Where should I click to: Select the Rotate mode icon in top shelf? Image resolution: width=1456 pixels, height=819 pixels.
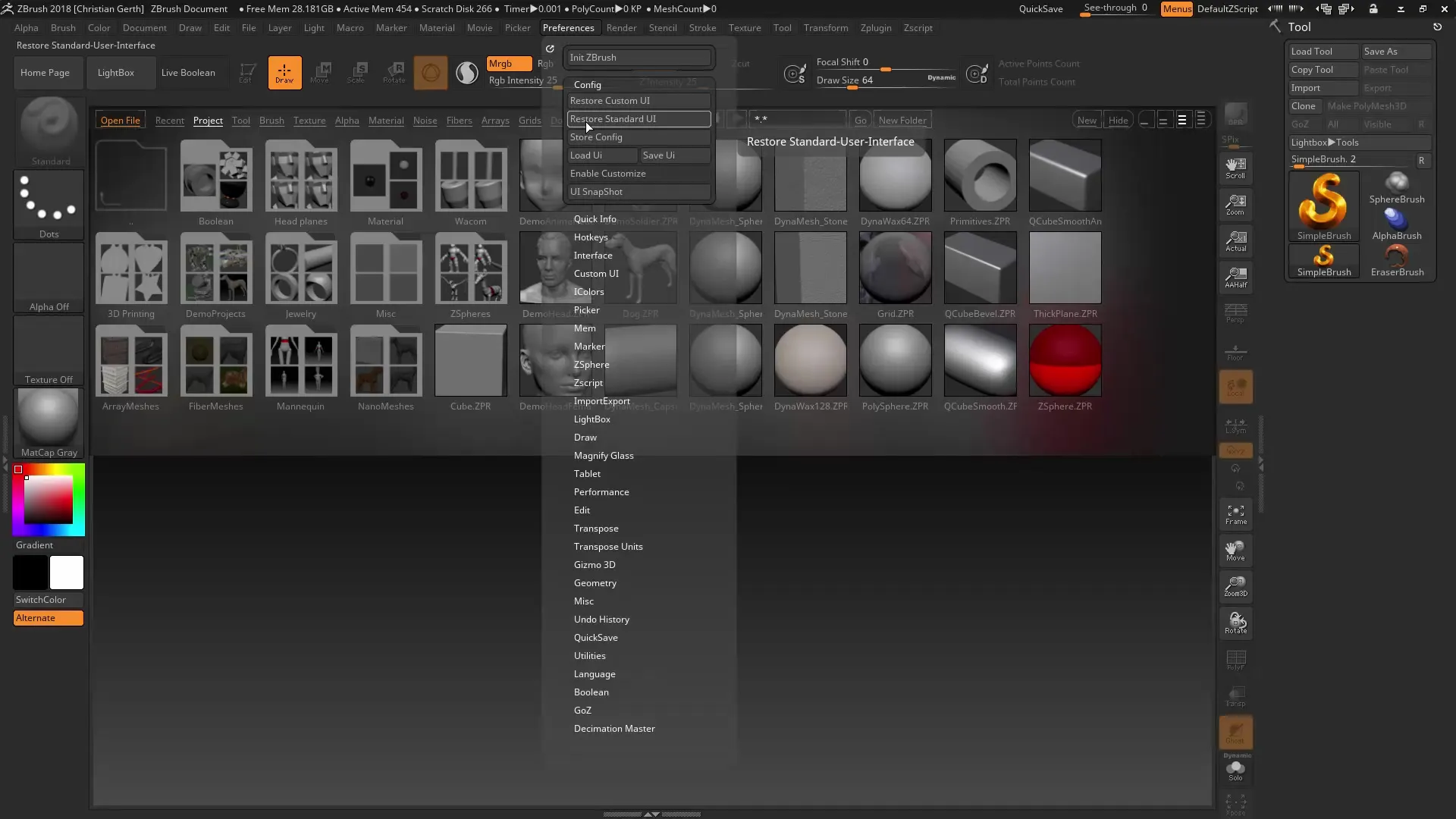coord(394,73)
